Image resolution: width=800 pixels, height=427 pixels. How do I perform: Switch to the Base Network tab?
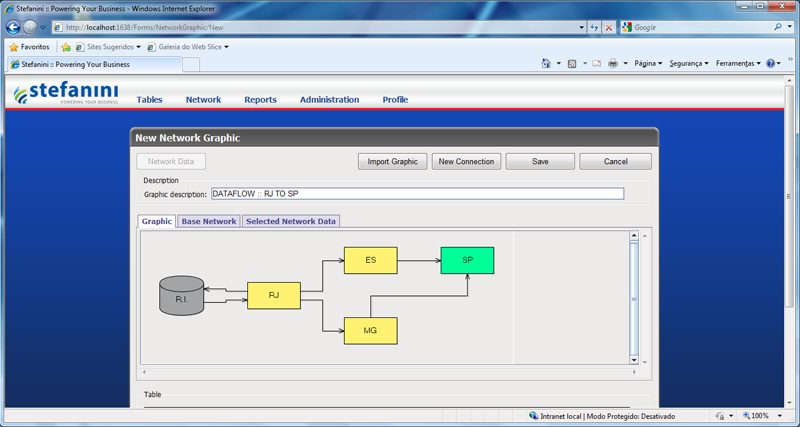coord(208,221)
